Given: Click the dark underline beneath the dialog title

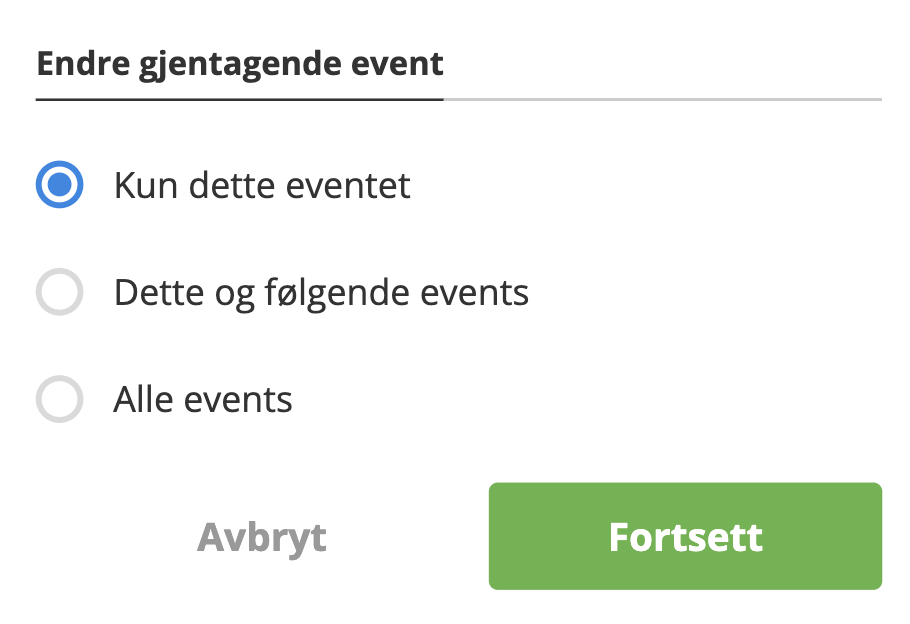Looking at the screenshot, I should (x=240, y=99).
